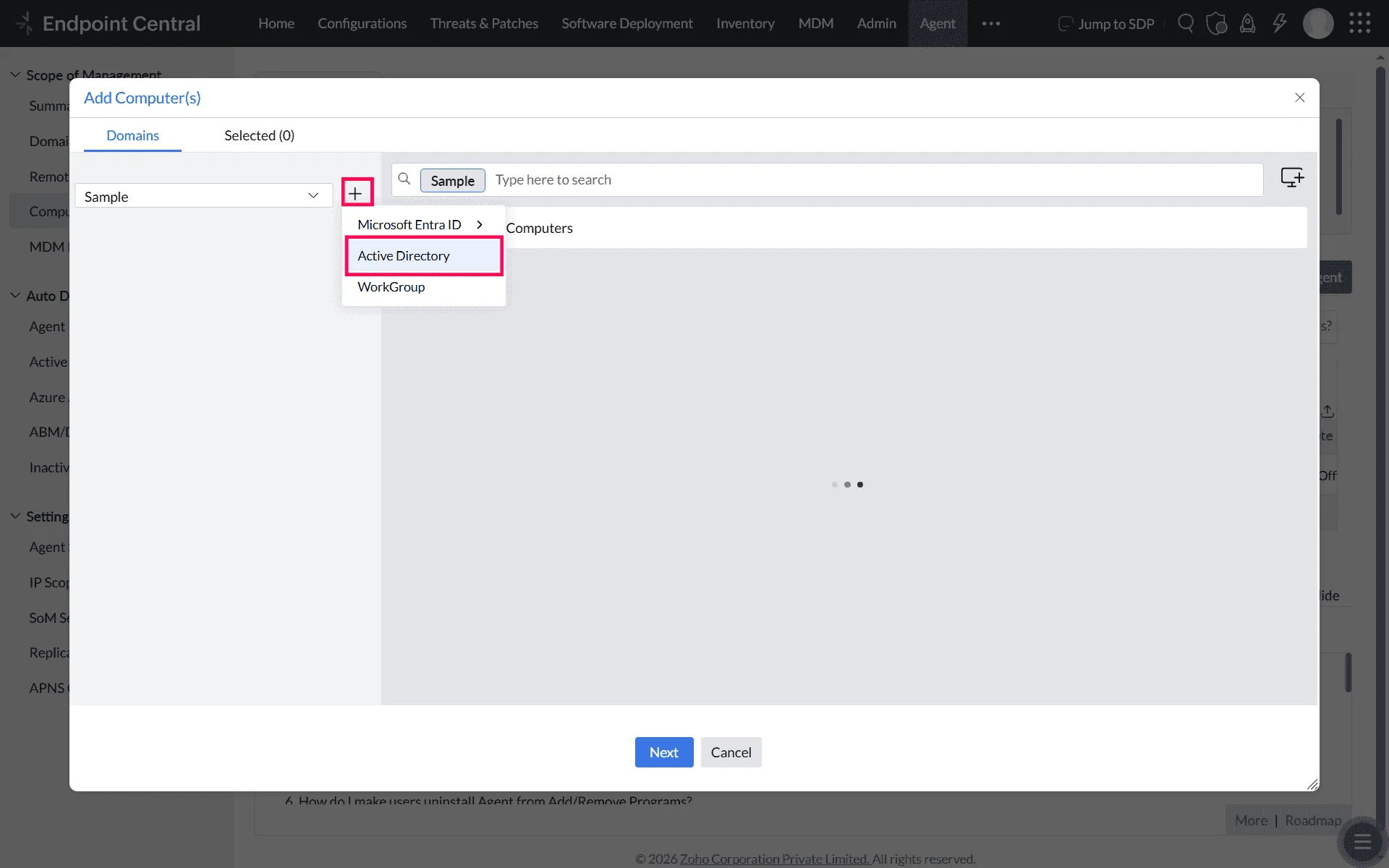The width and height of the screenshot is (1389, 868).
Task: Collapse the Auto D... sidebar section
Action: coord(15,295)
